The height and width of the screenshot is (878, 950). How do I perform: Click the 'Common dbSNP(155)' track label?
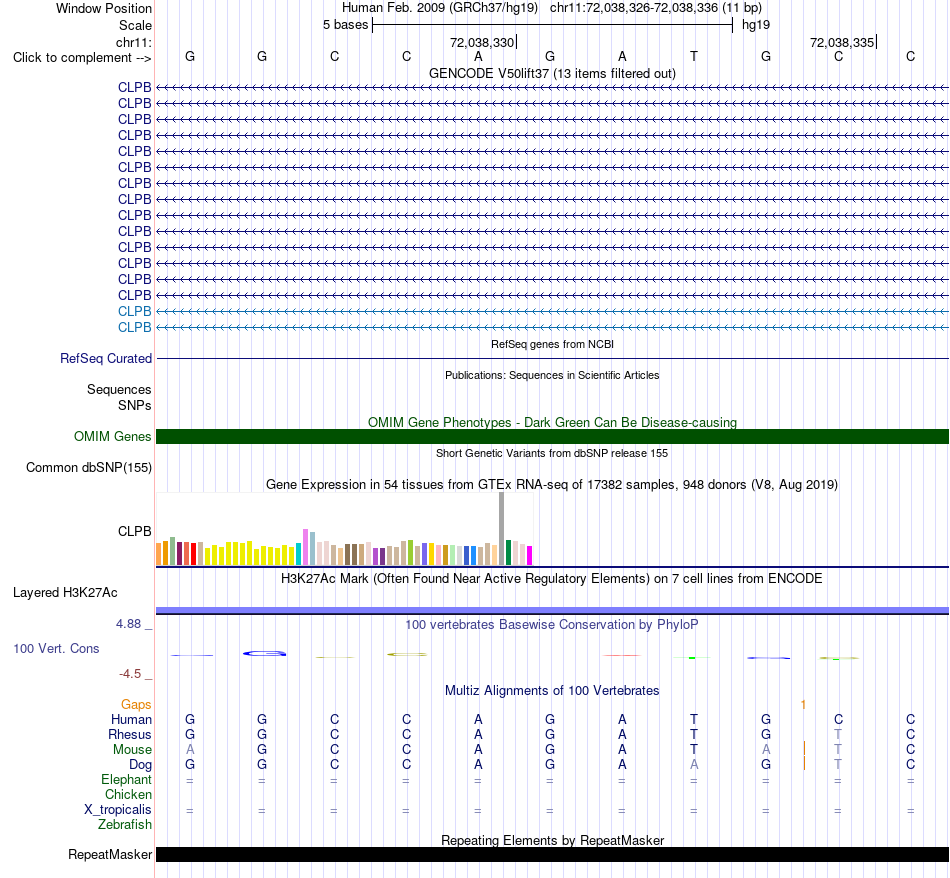click(88, 468)
